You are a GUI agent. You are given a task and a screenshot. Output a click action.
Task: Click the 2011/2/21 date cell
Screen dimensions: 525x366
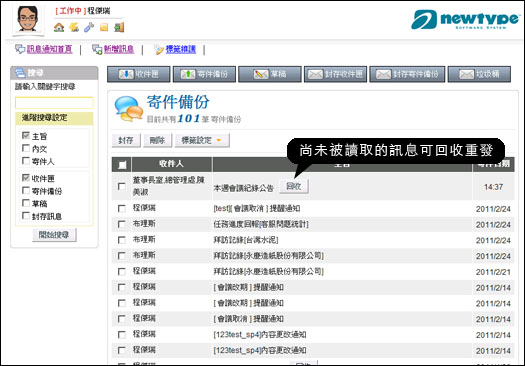pyautogui.click(x=493, y=272)
